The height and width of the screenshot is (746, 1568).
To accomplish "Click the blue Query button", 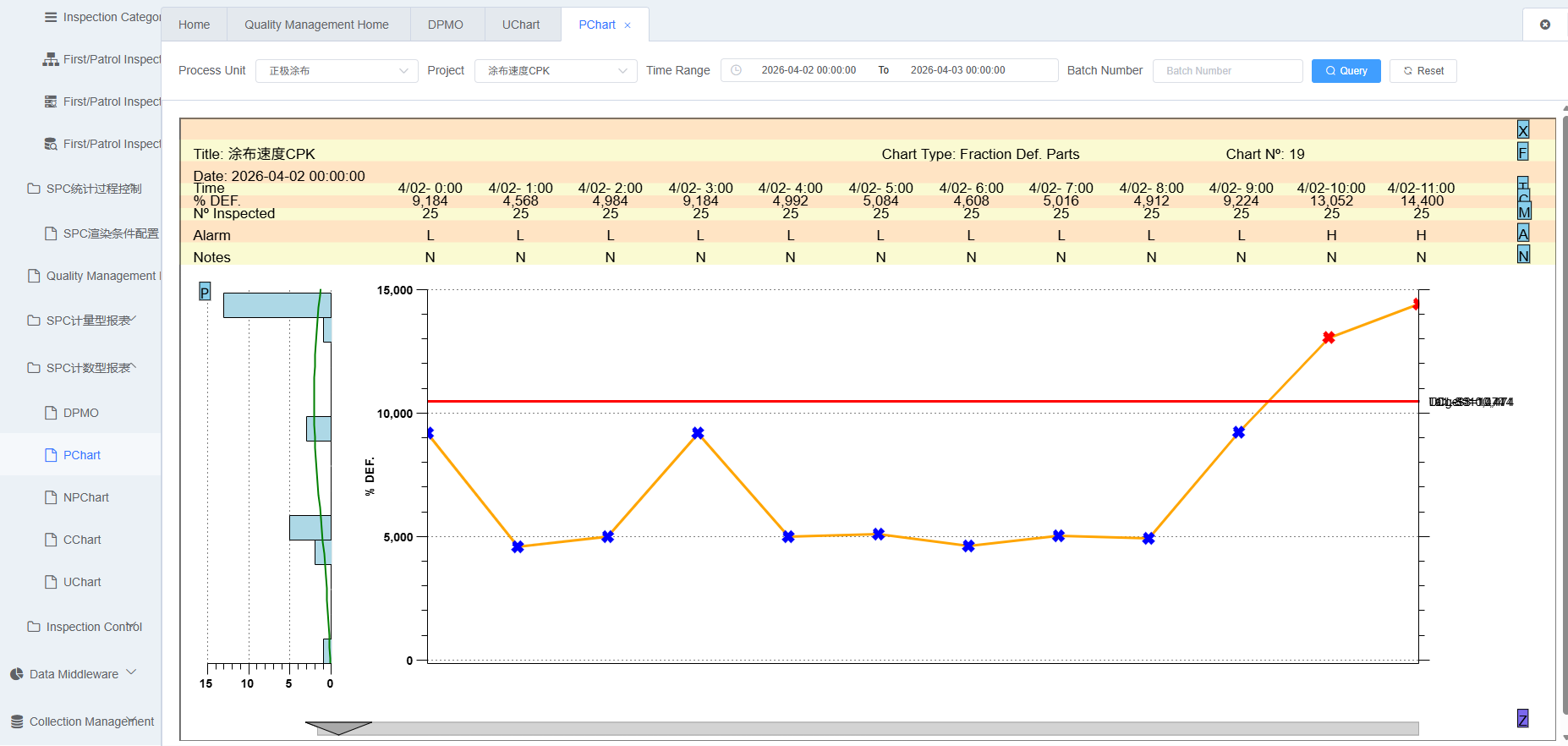I will click(1346, 71).
